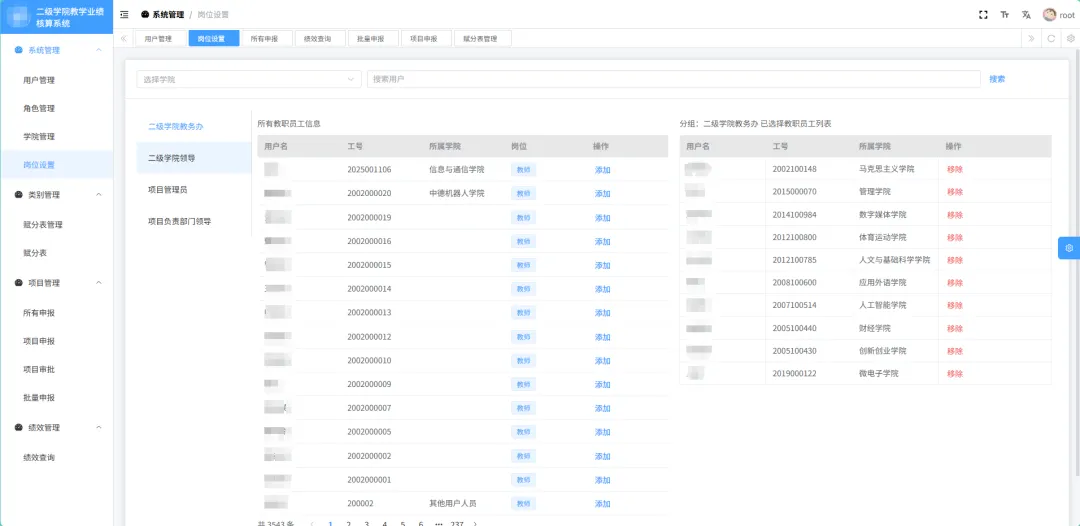Jump to last page 237
Viewport: 1080px width, 526px height.
[456, 523]
